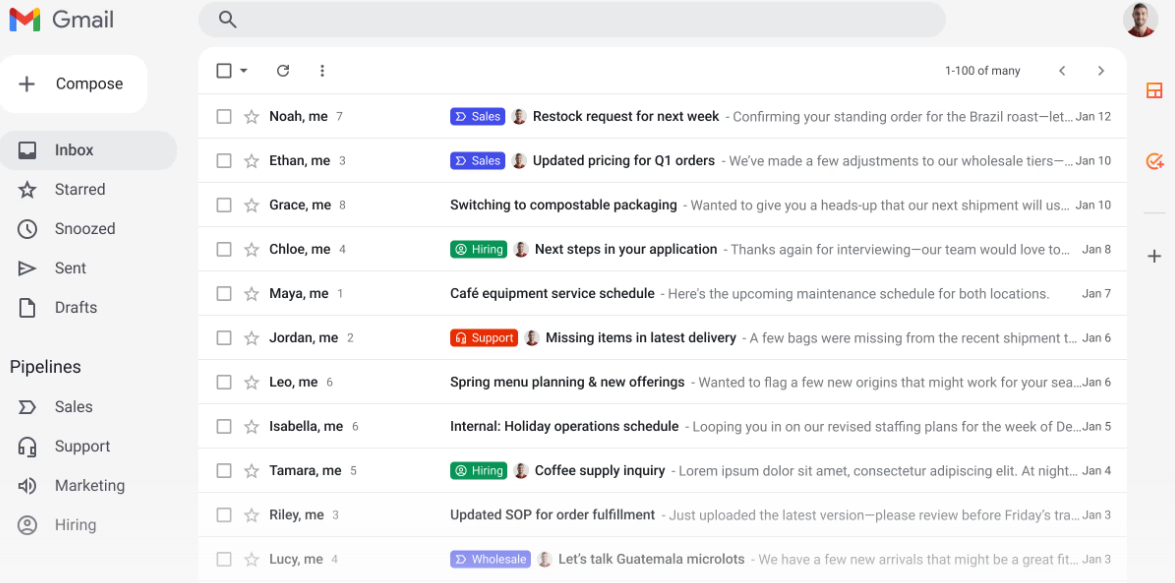Check the box for Grace's email
Screen dimensions: 1175x583
[x=224, y=205]
